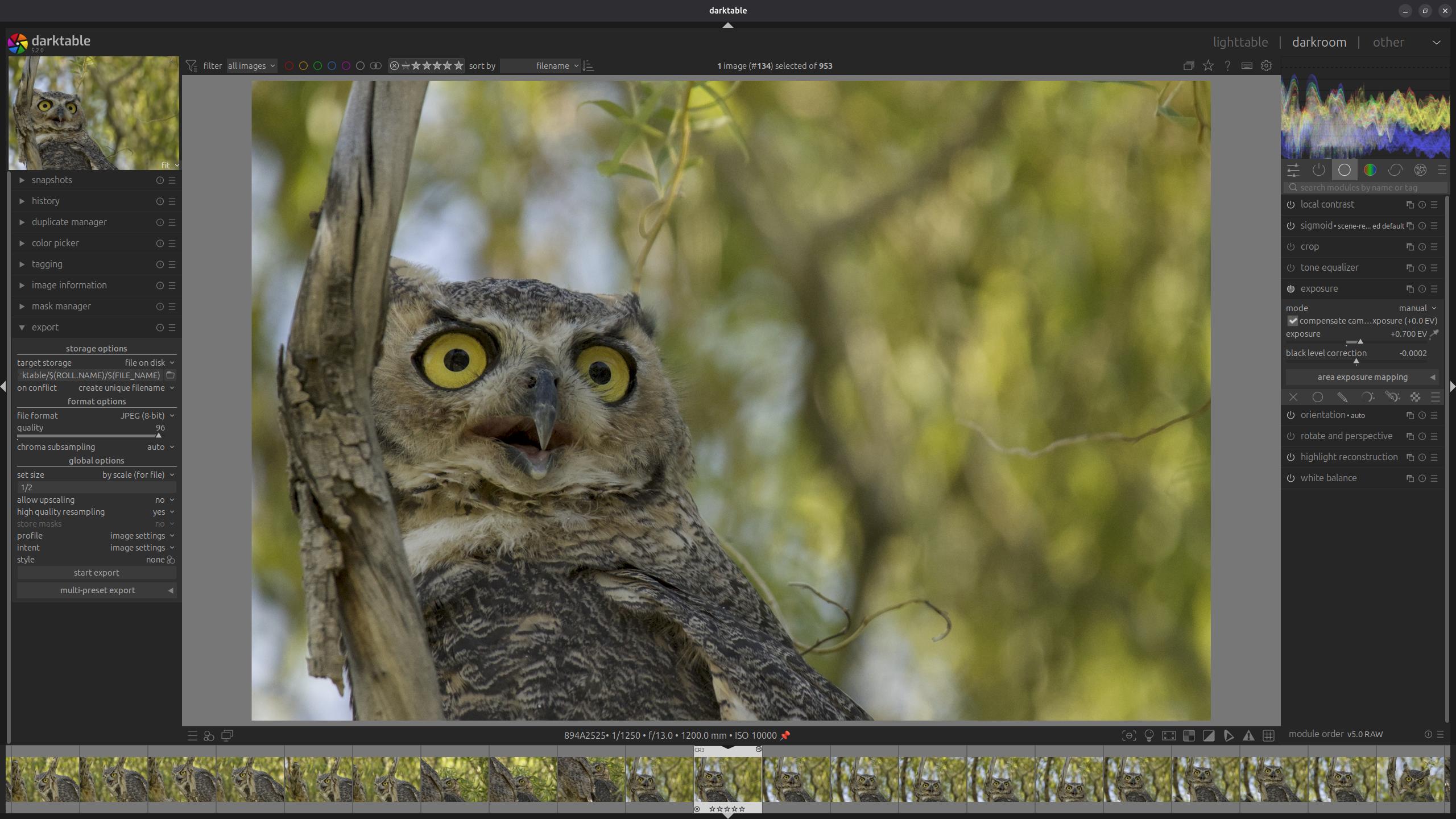The height and width of the screenshot is (819, 1456).
Task: Show only active modules power icon
Action: [1318, 170]
